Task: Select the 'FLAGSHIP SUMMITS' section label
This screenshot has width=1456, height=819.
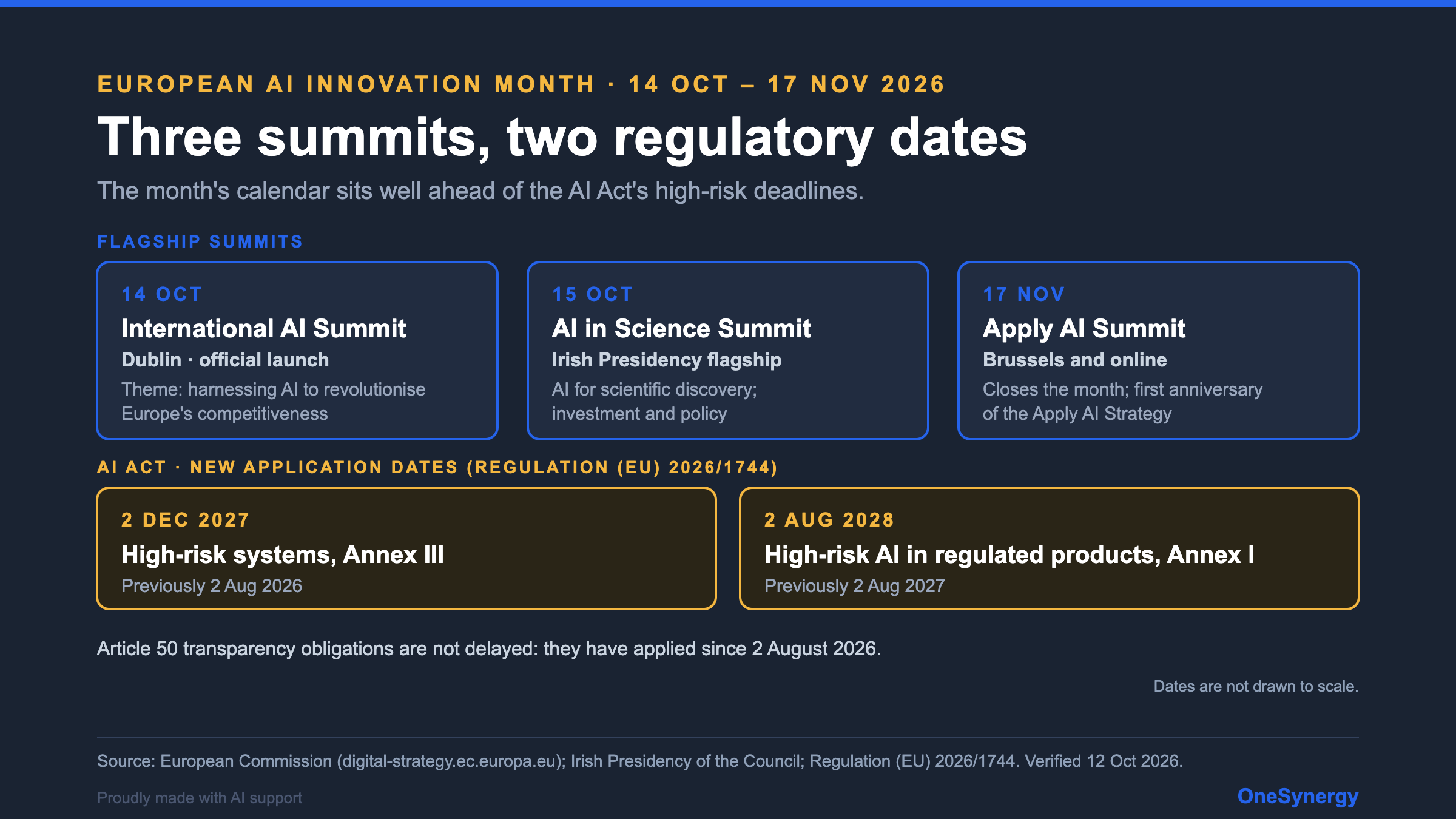Action: pos(200,241)
